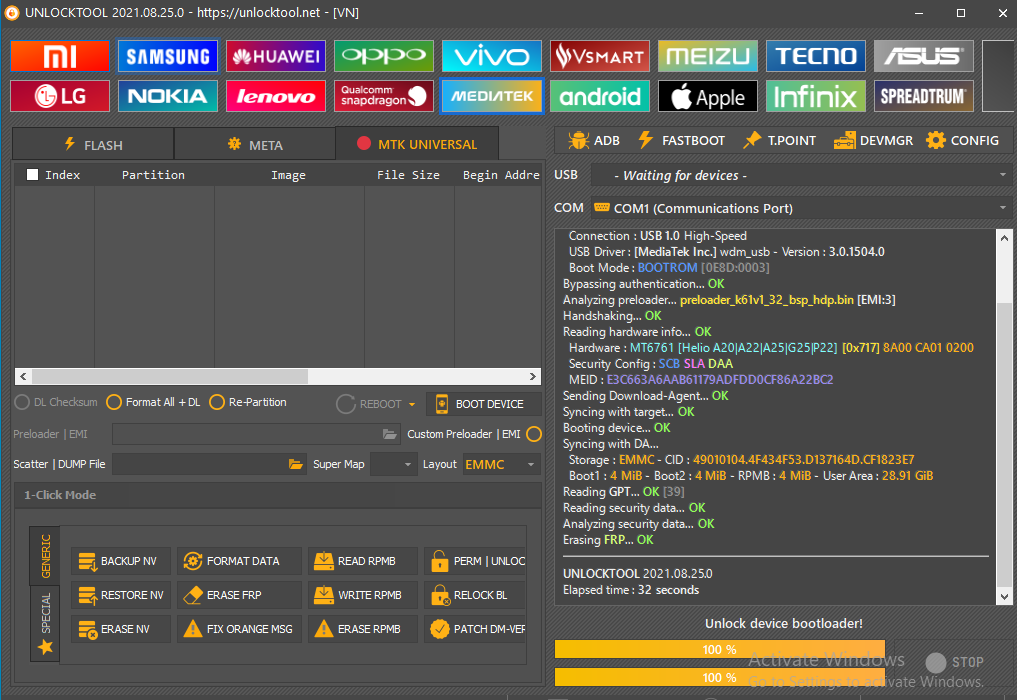
Task: Open the T.POINT test point menu
Action: (779, 140)
